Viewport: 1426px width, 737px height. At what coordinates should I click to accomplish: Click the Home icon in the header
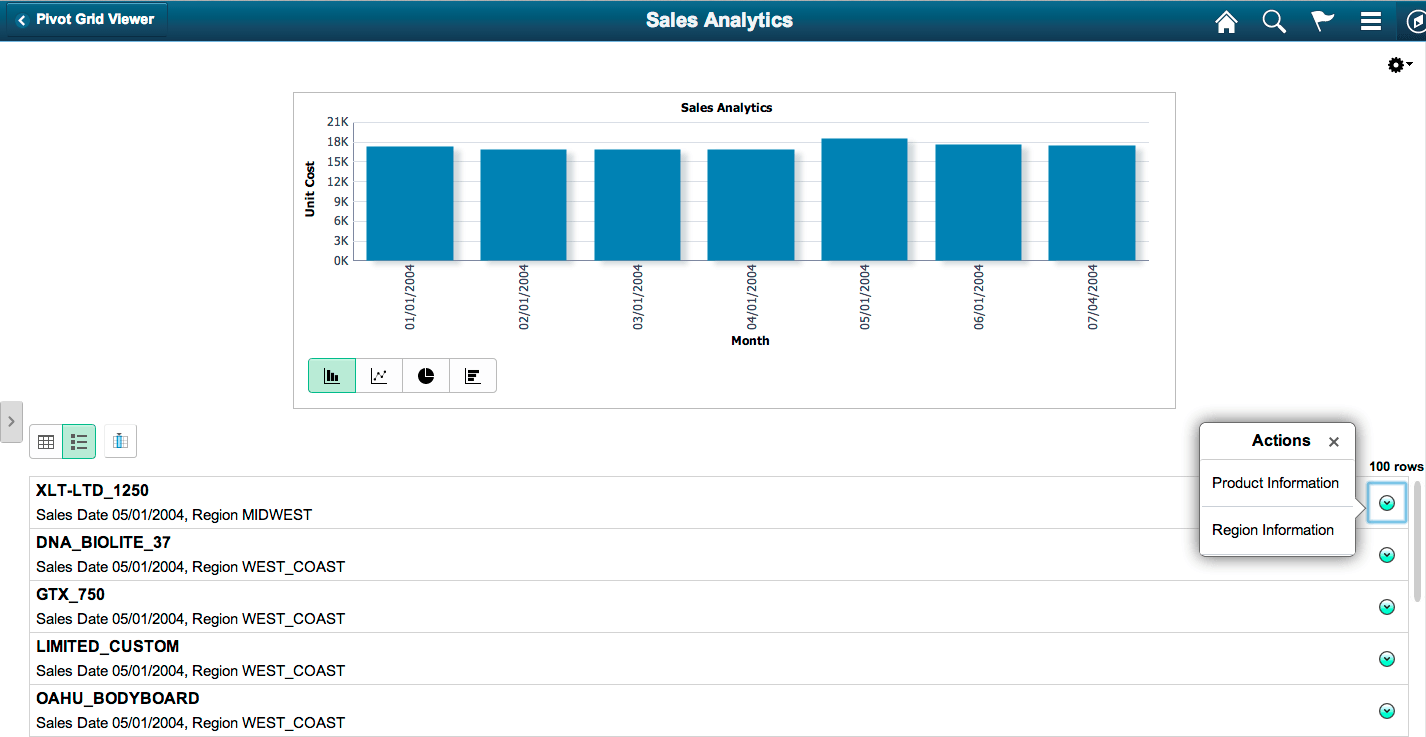[1226, 20]
